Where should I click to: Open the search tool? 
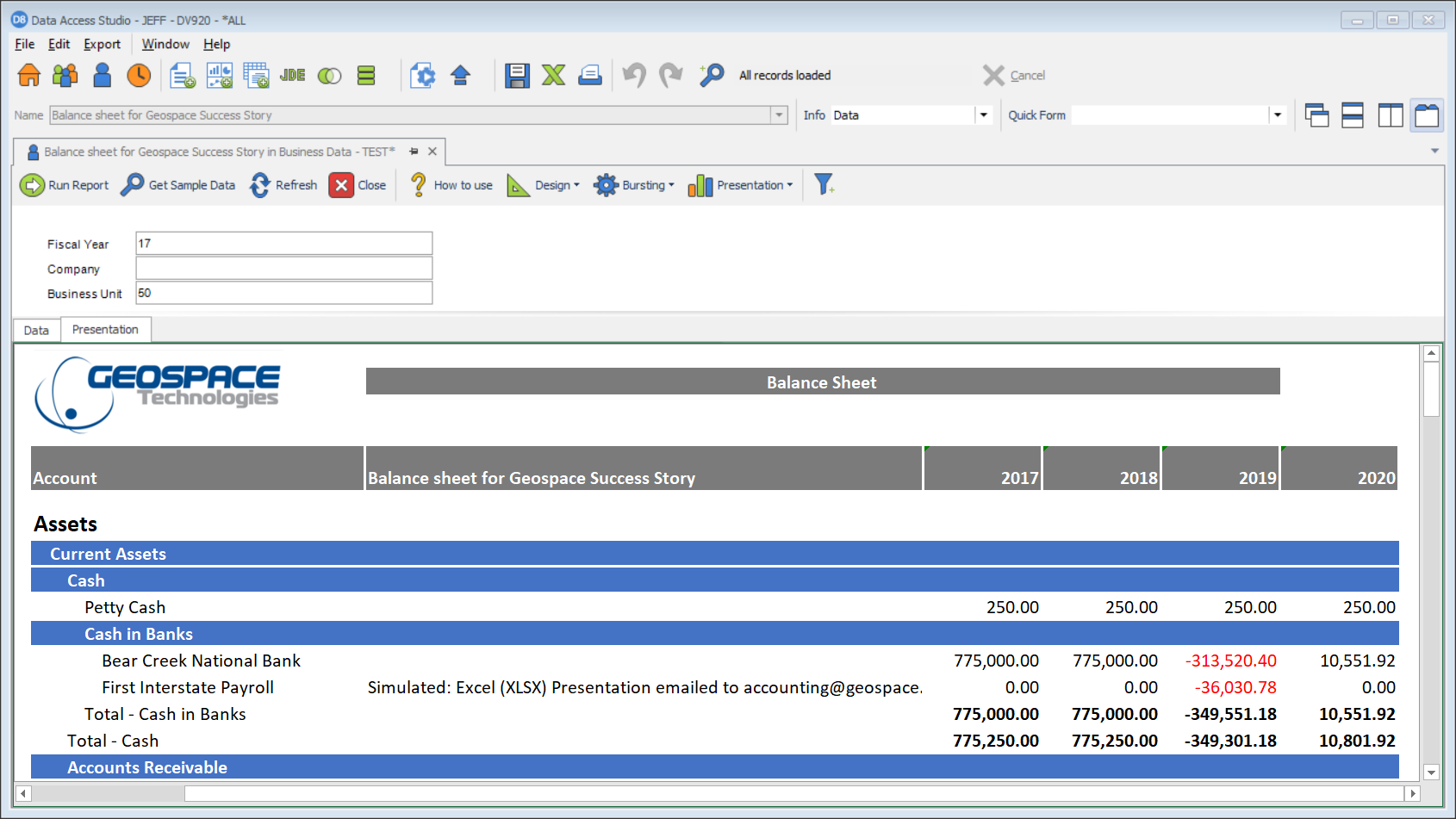[x=710, y=75]
